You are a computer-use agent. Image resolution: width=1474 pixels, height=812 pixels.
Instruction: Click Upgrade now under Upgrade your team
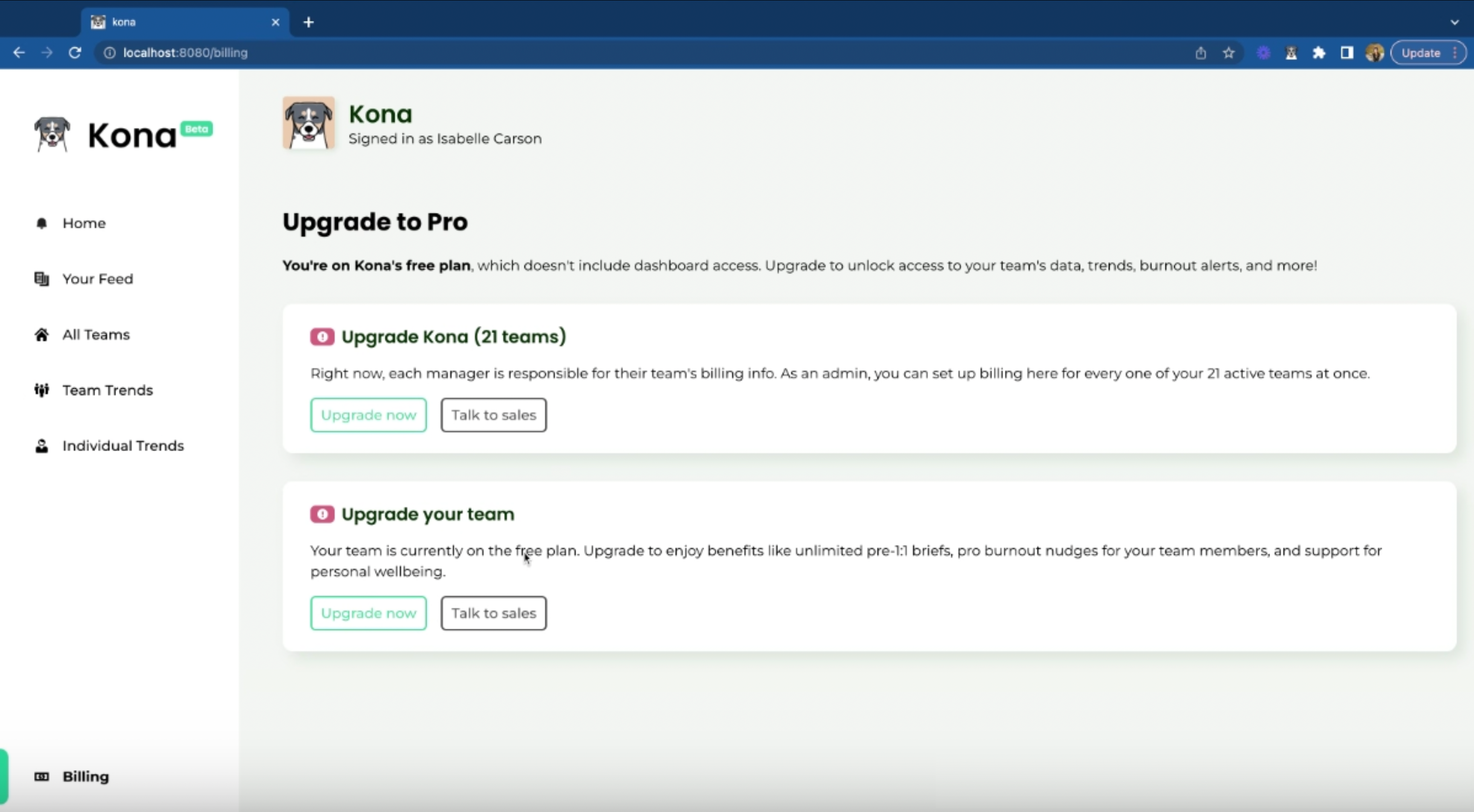368,613
